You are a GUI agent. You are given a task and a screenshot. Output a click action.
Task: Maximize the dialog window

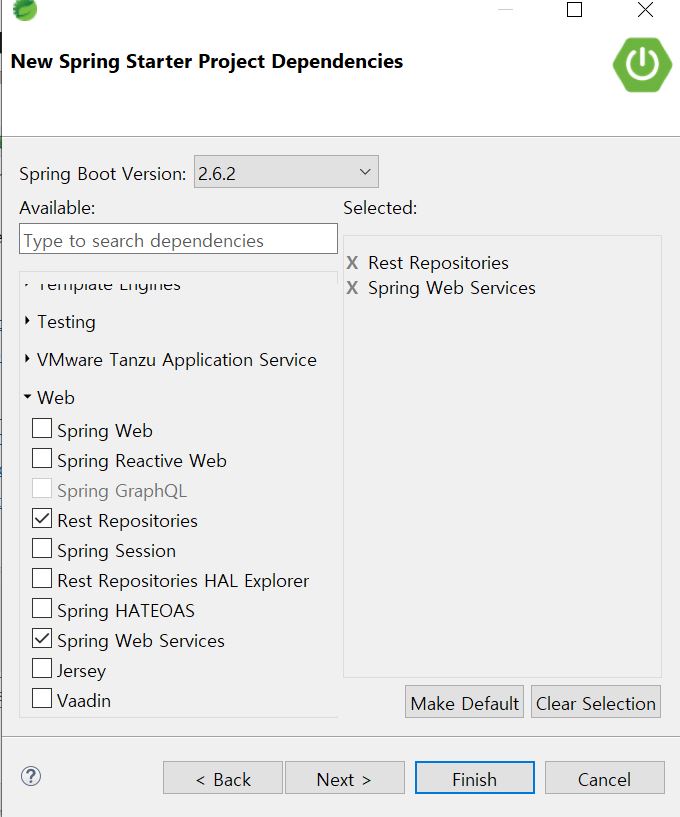pyautogui.click(x=574, y=9)
